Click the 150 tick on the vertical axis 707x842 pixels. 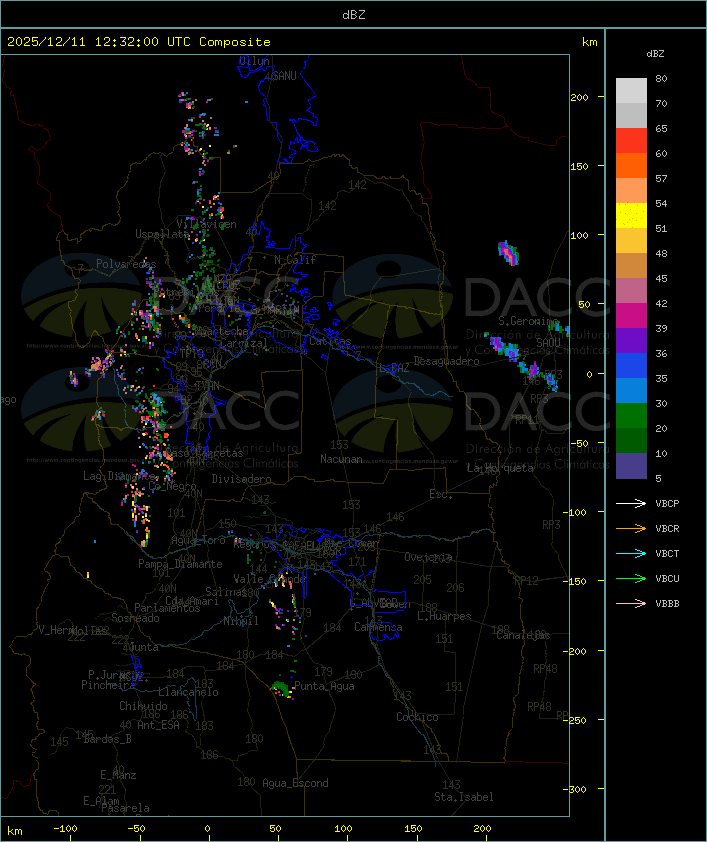pos(579,166)
